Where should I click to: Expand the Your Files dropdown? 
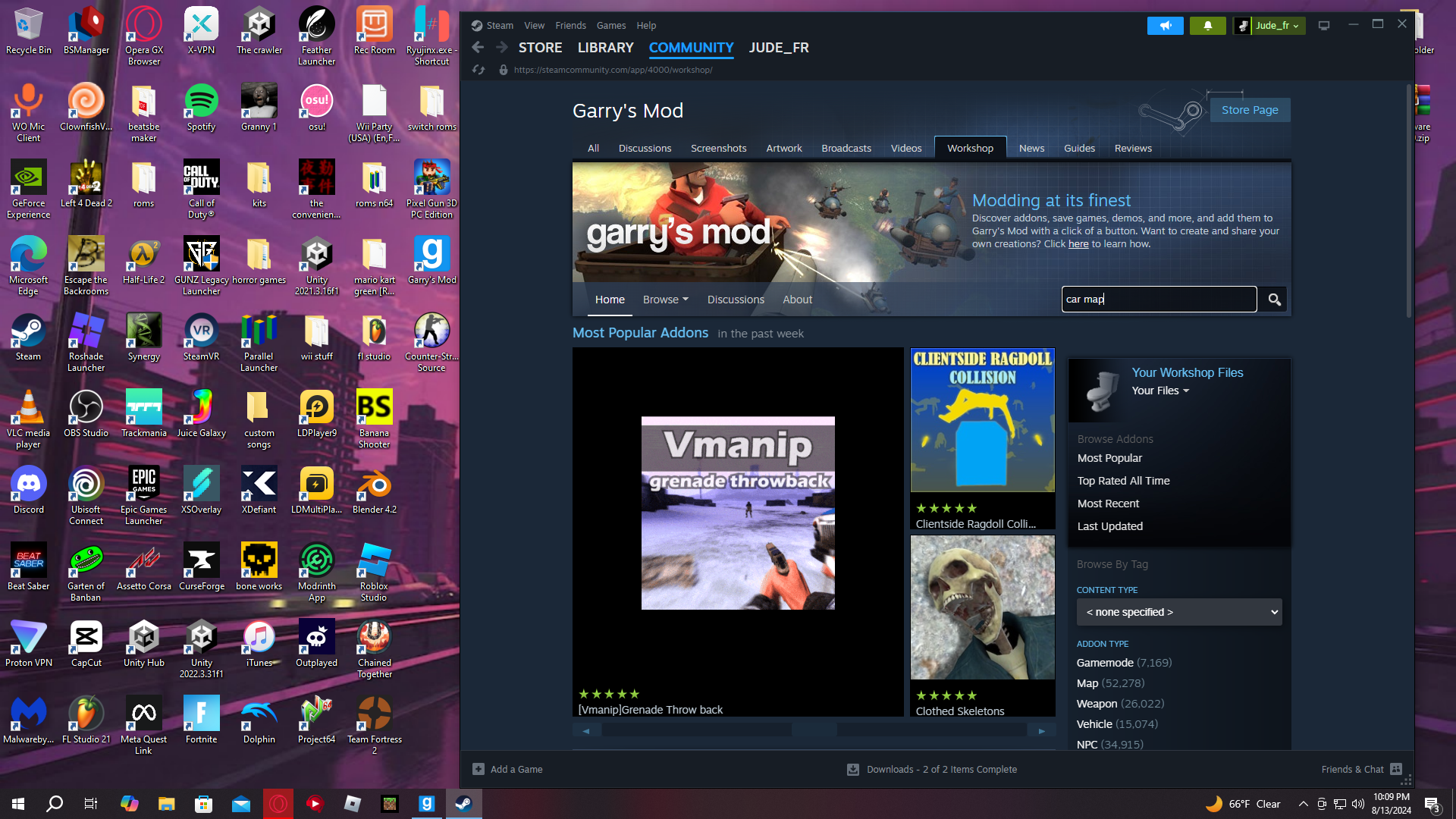[1159, 391]
